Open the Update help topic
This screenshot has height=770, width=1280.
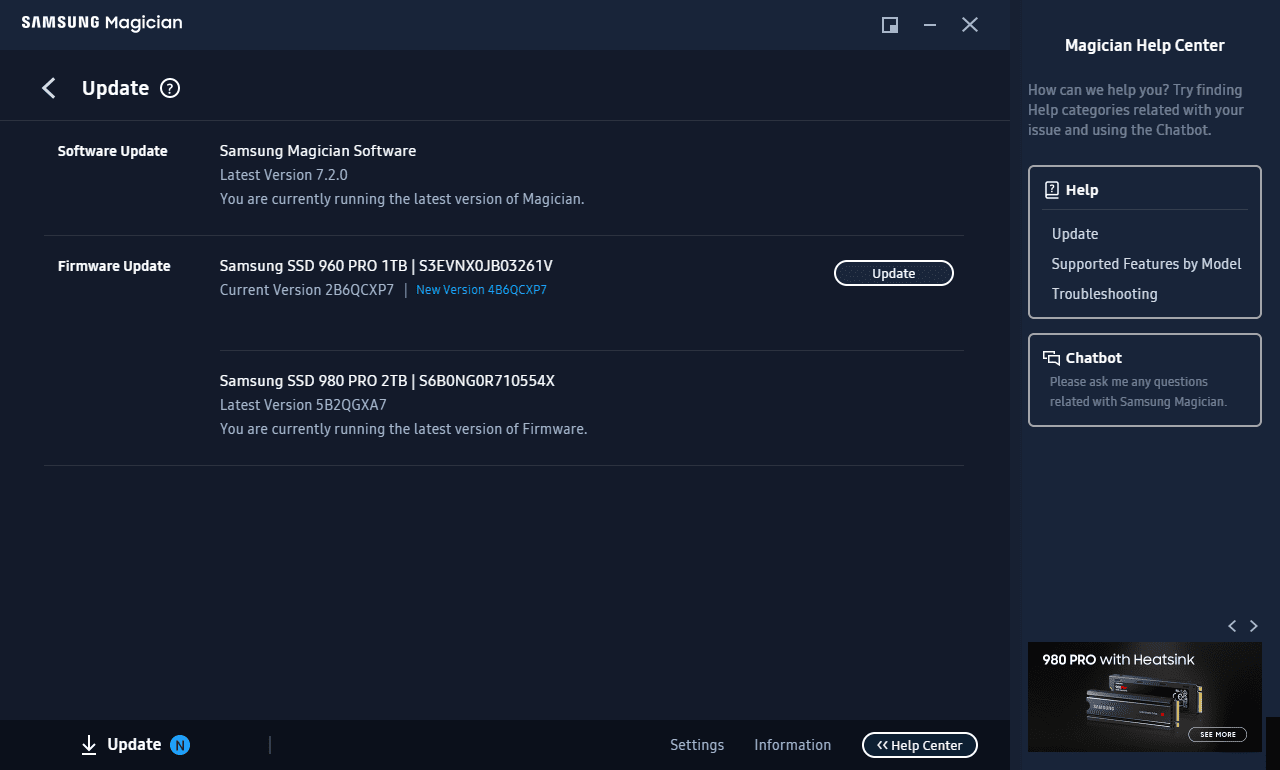click(1074, 233)
